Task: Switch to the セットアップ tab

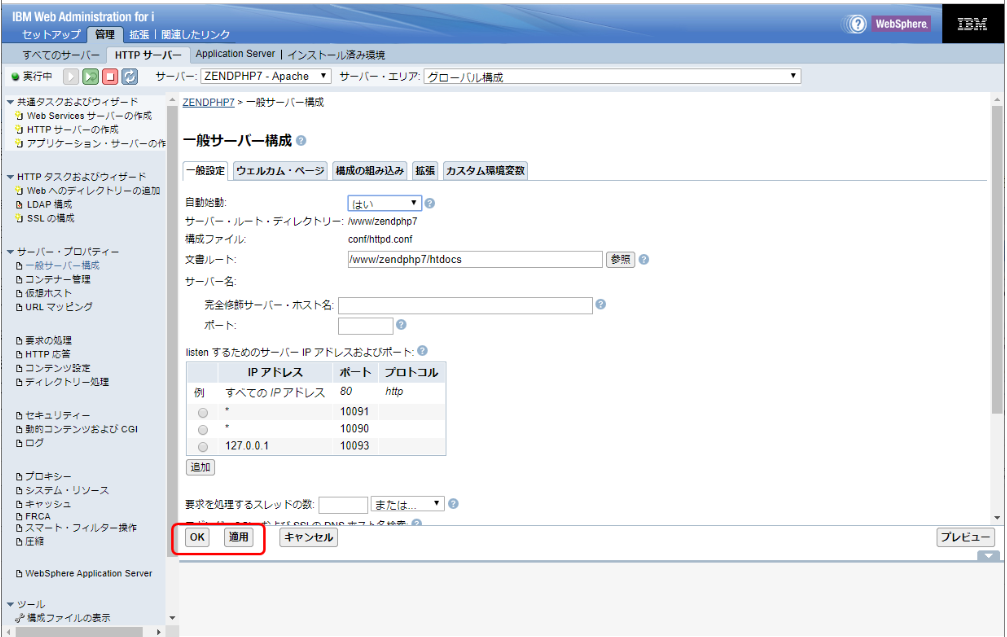Action: coord(51,35)
